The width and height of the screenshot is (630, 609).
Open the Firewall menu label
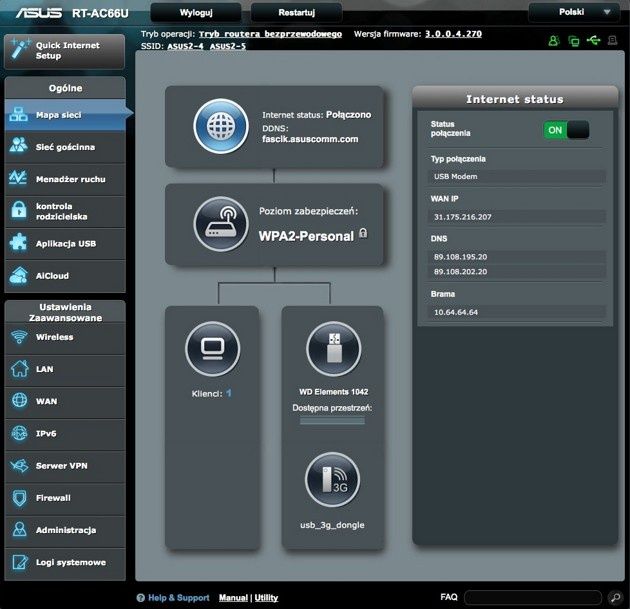53,498
